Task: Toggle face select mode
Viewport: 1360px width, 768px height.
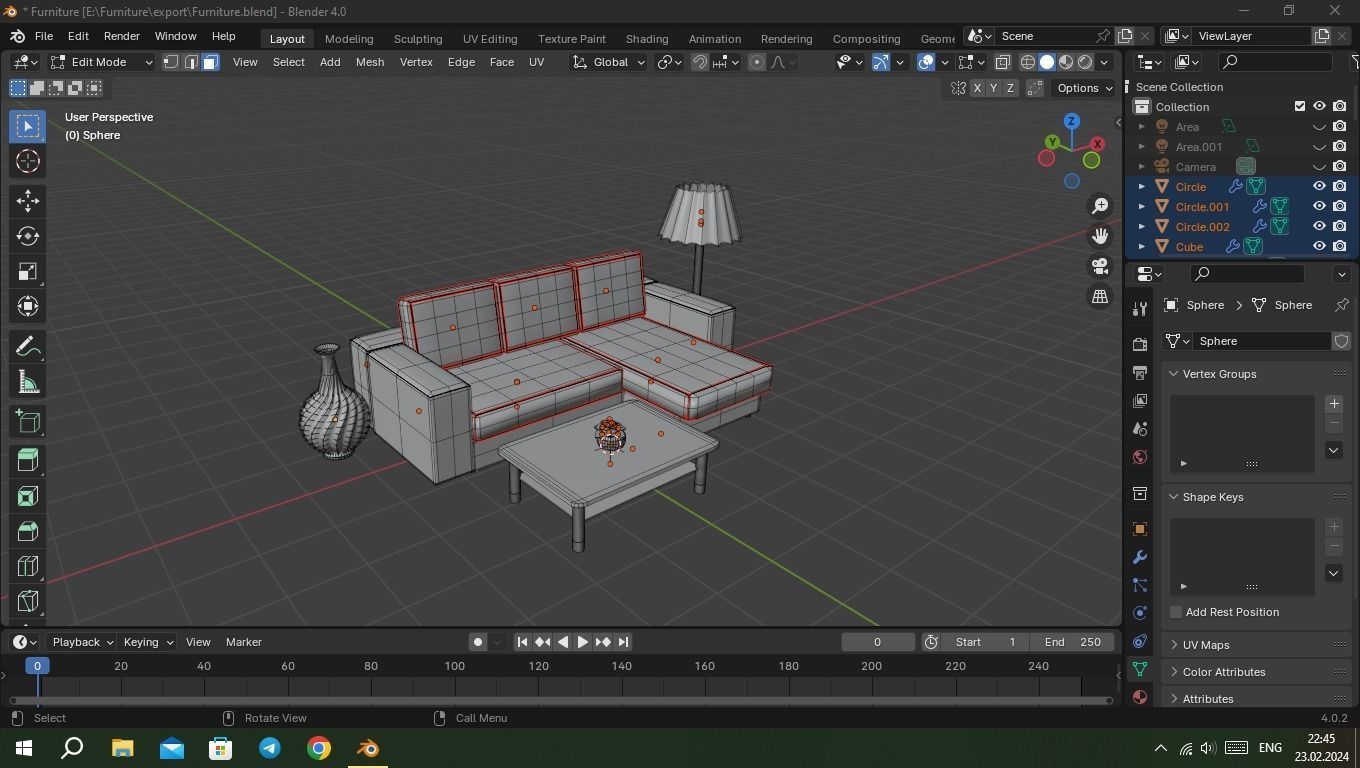Action: point(210,62)
